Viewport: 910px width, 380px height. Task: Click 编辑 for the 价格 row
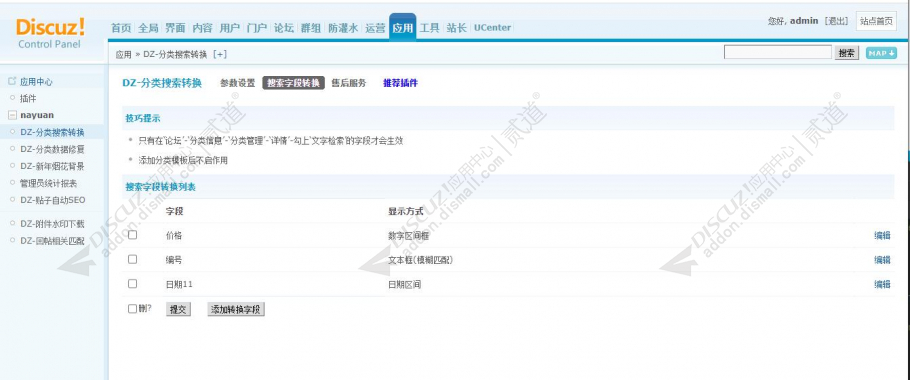coord(882,236)
